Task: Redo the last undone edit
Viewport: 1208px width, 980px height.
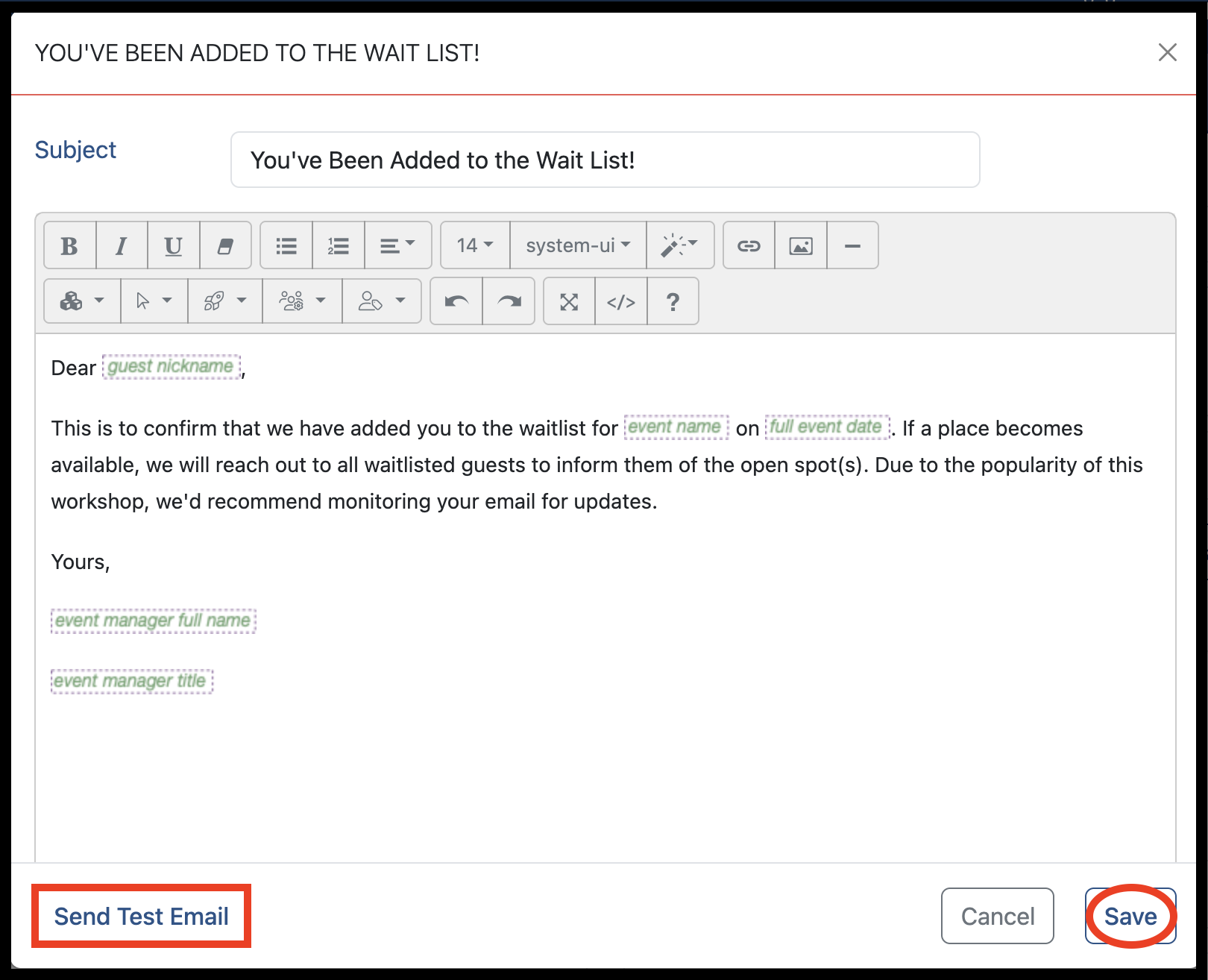Action: pos(509,301)
